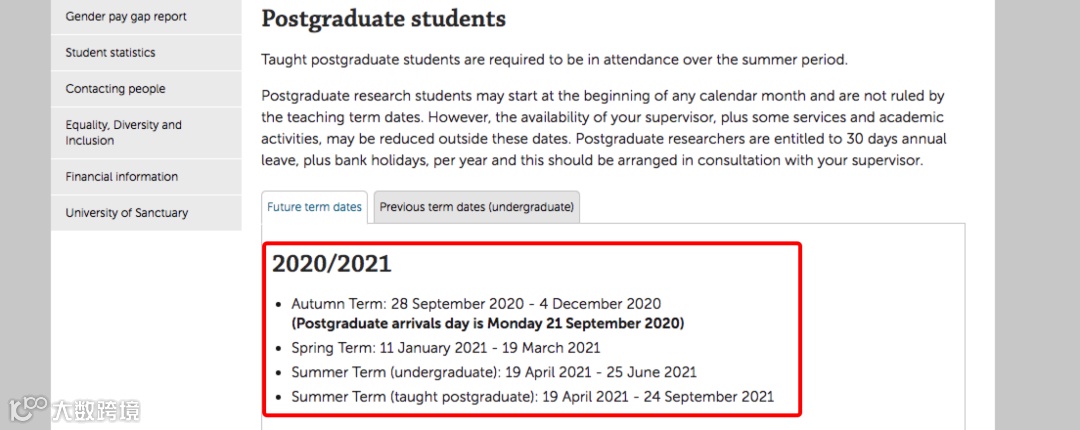Select the Spring Term dates line
This screenshot has width=1080, height=430.
446,348
